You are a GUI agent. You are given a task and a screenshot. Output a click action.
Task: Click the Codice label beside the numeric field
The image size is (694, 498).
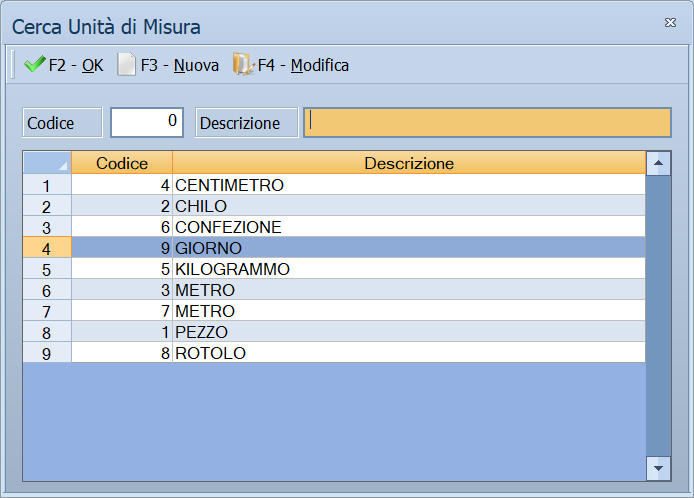pos(62,123)
